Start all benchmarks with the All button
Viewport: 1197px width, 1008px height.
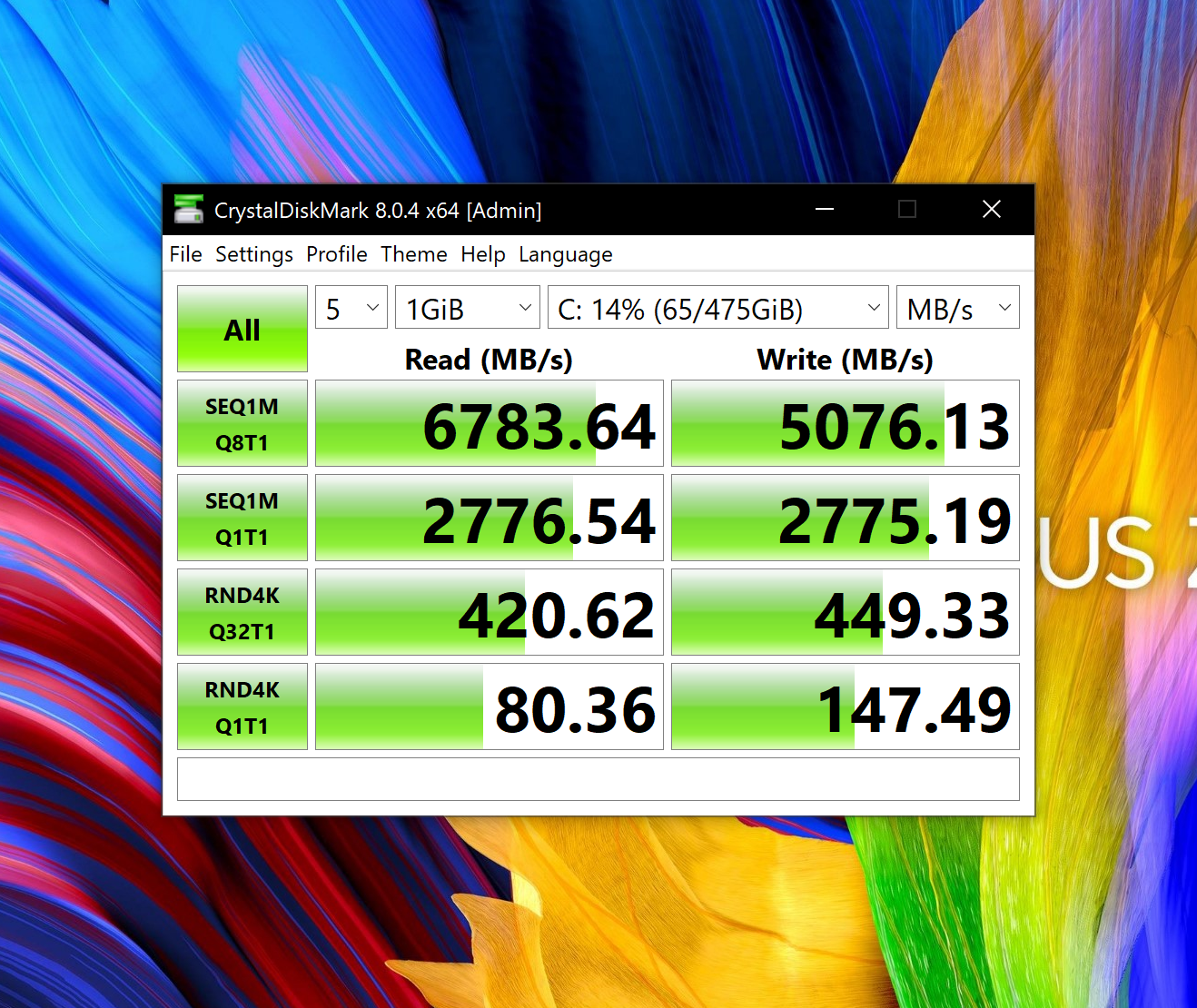pyautogui.click(x=242, y=329)
